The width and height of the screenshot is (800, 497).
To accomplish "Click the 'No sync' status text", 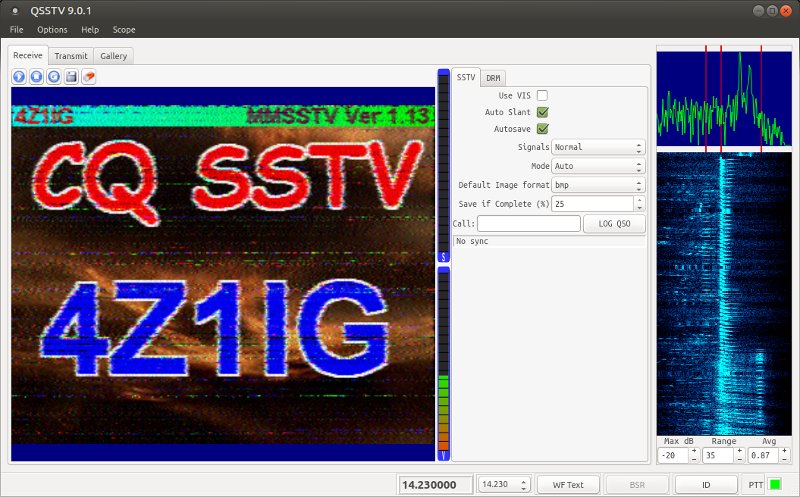I will click(x=472, y=241).
